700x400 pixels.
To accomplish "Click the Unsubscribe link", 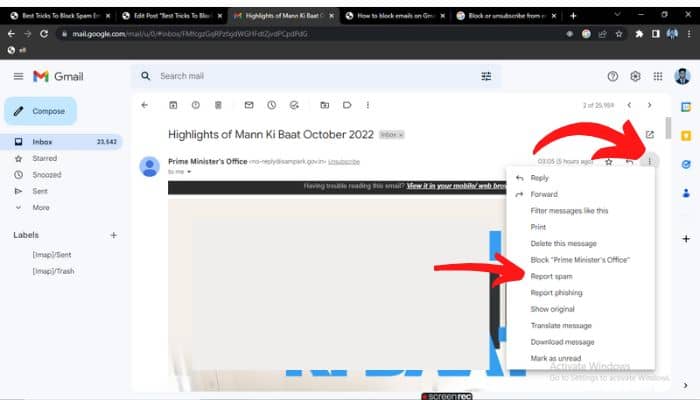I will coord(344,162).
